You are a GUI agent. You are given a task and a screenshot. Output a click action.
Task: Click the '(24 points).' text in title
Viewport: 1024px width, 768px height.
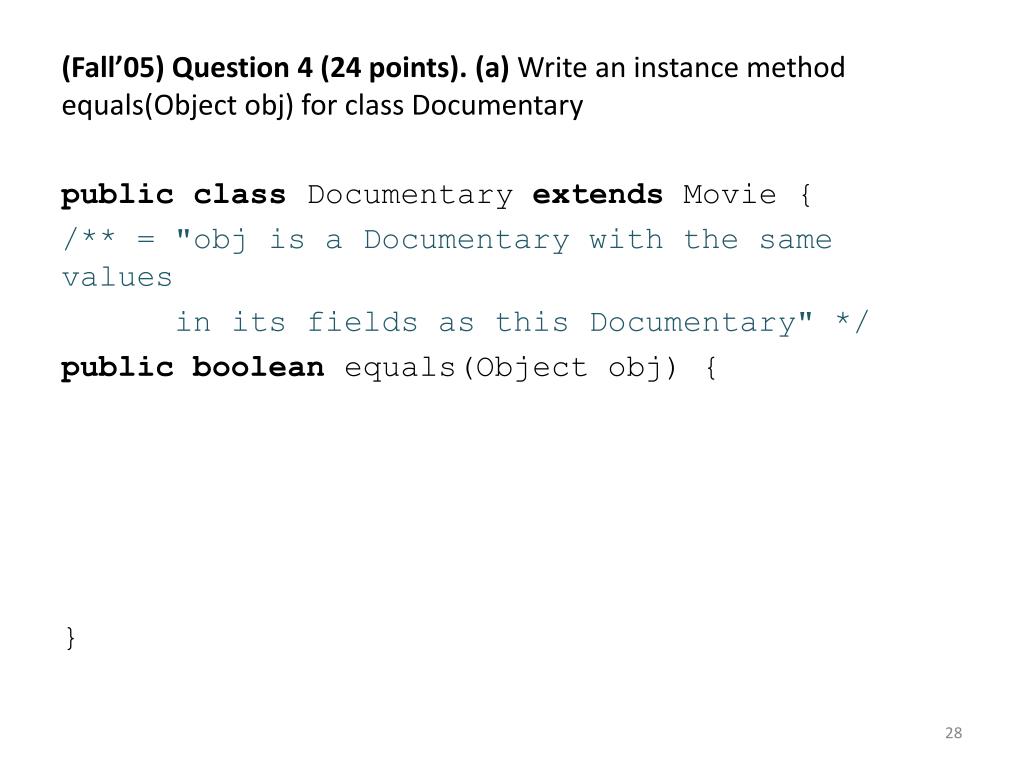pyautogui.click(x=394, y=68)
